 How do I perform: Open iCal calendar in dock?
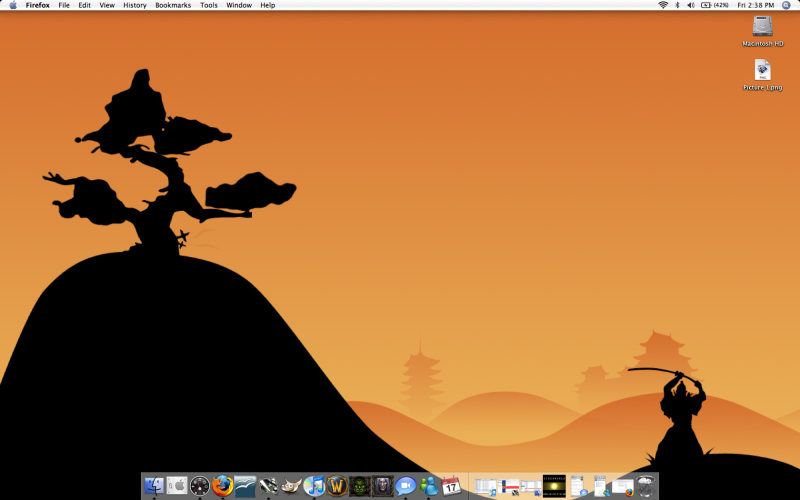[x=451, y=486]
